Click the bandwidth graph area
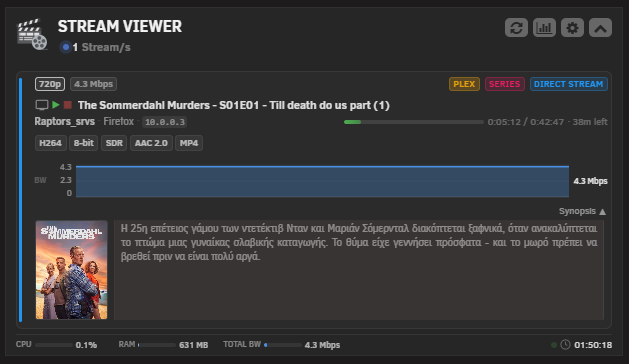Screen dimensions: 629x364 (x=323, y=181)
